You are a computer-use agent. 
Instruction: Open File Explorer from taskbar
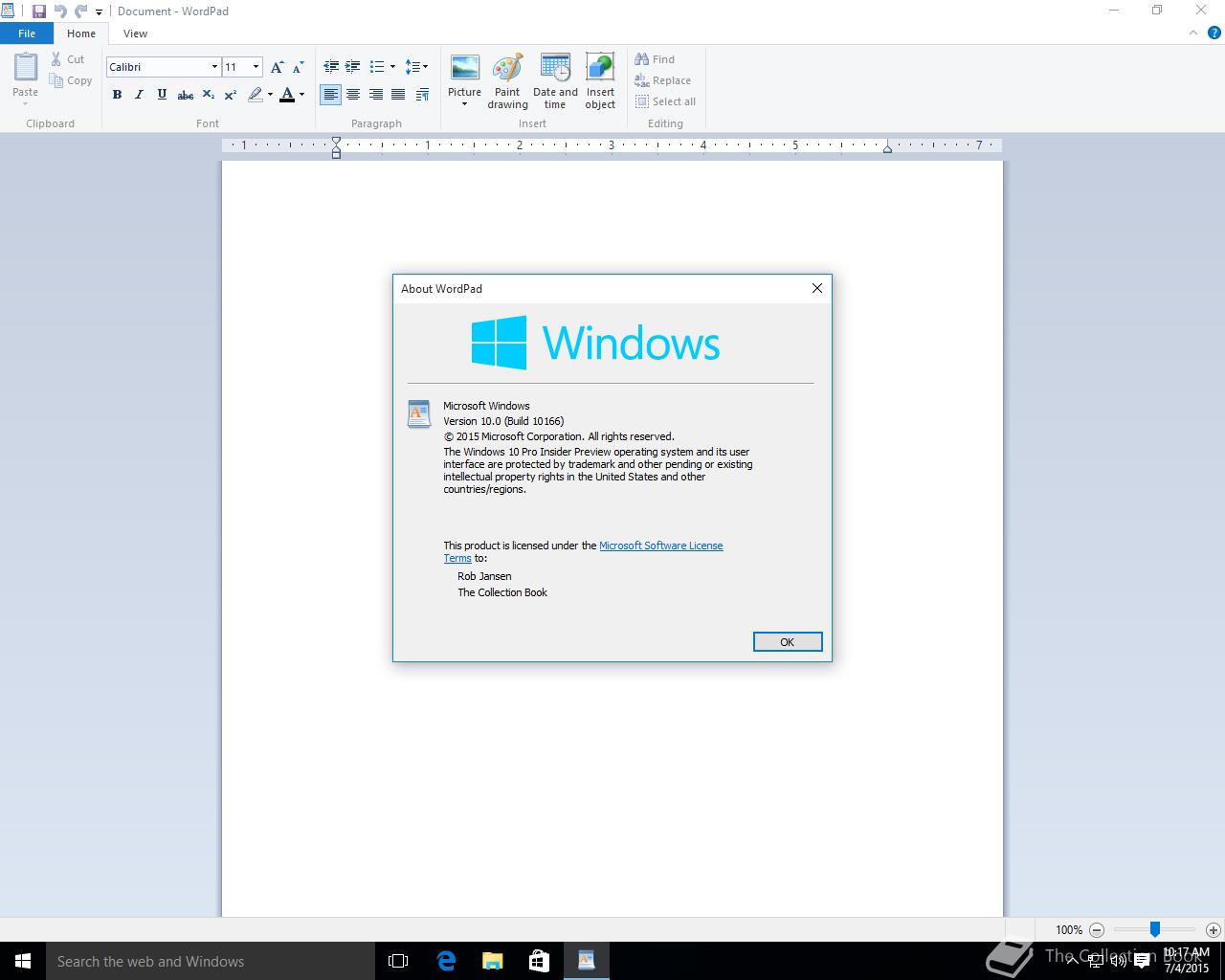click(492, 961)
